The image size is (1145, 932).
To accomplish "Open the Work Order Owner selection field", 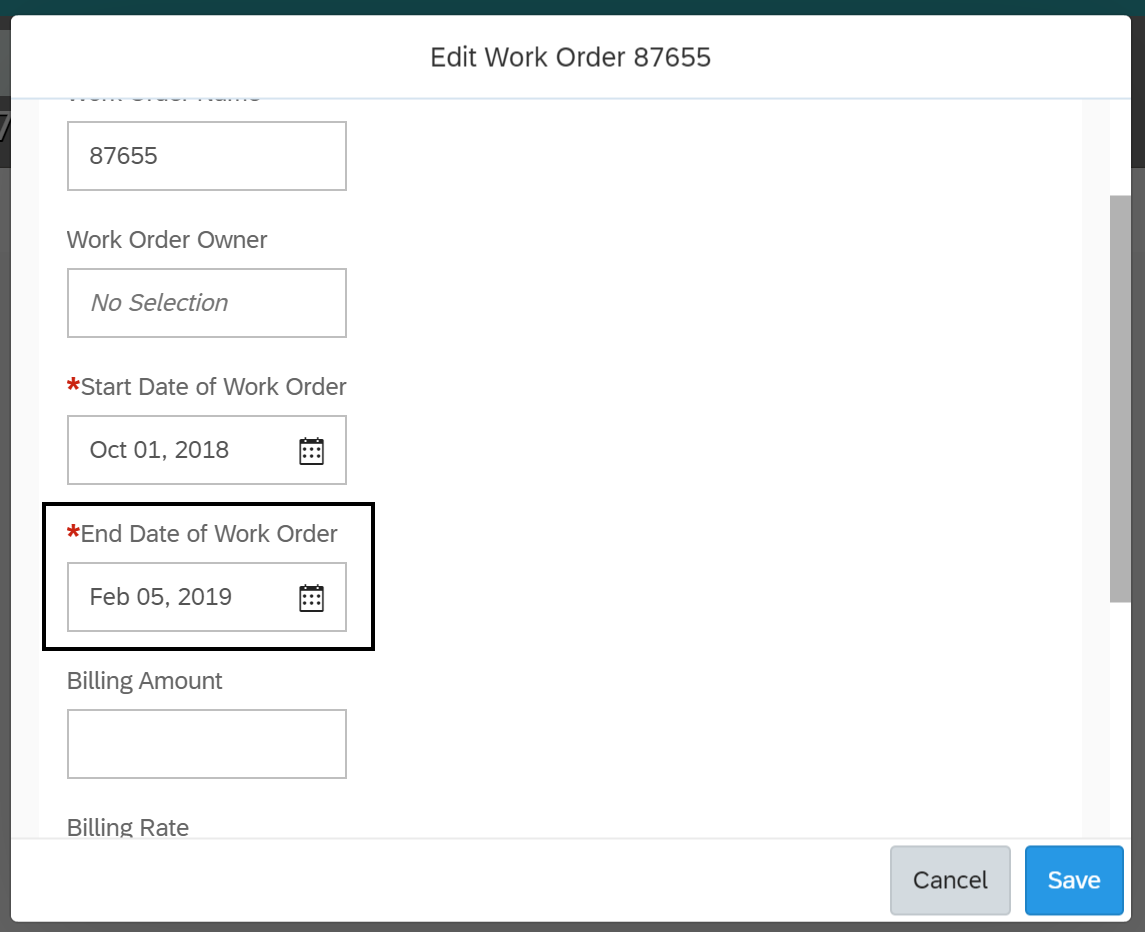I will [x=207, y=303].
